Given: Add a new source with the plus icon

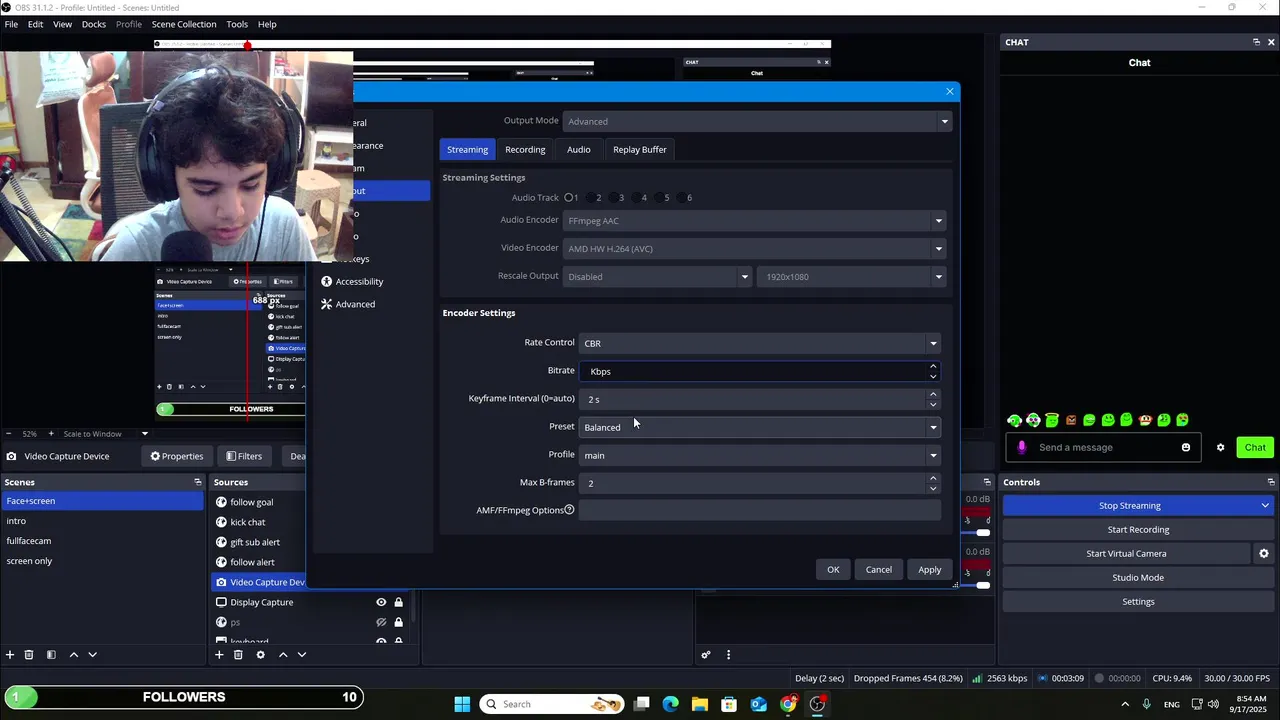Looking at the screenshot, I should coord(219,655).
